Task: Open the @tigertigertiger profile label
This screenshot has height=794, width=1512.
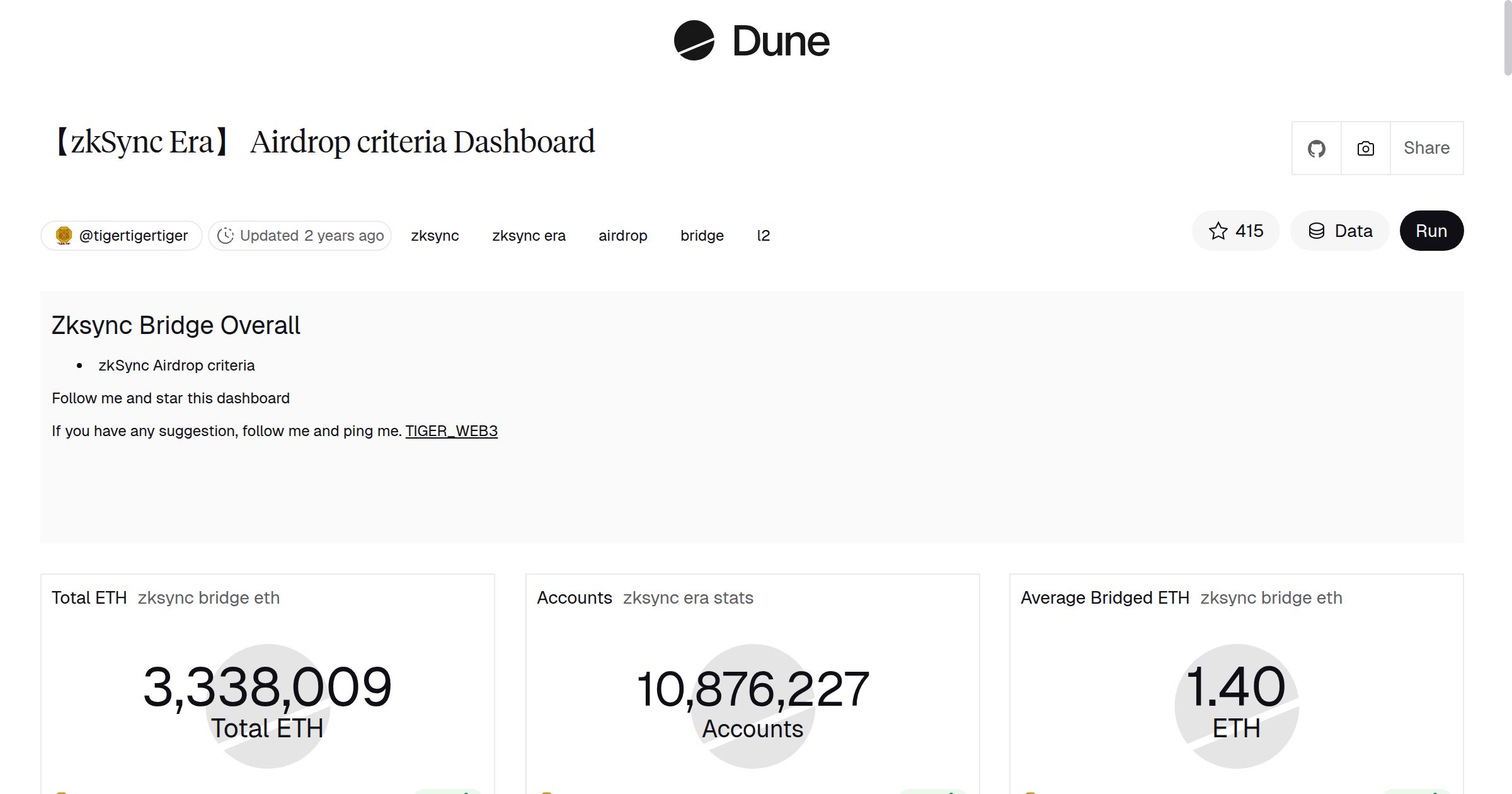Action: [133, 234]
